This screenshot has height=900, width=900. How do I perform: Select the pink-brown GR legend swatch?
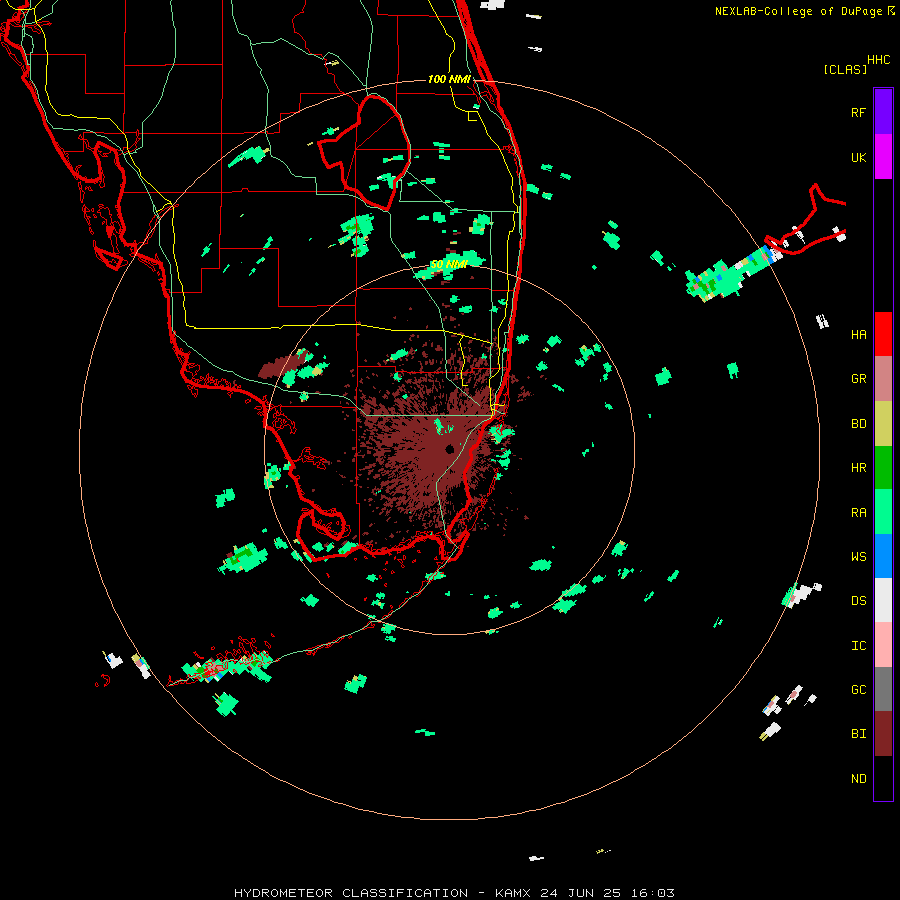(883, 379)
